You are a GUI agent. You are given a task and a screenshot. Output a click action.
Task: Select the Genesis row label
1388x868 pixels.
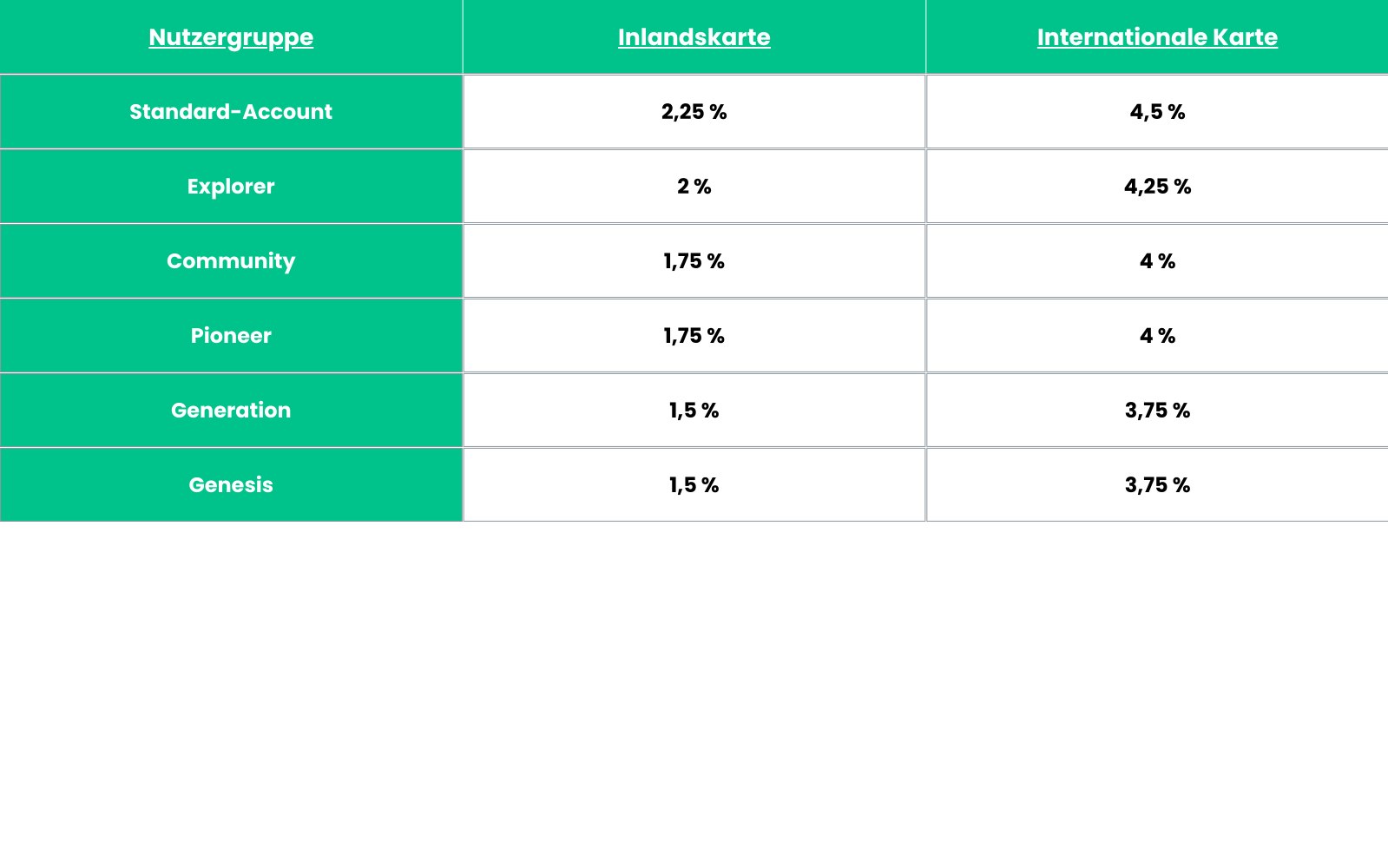(231, 485)
